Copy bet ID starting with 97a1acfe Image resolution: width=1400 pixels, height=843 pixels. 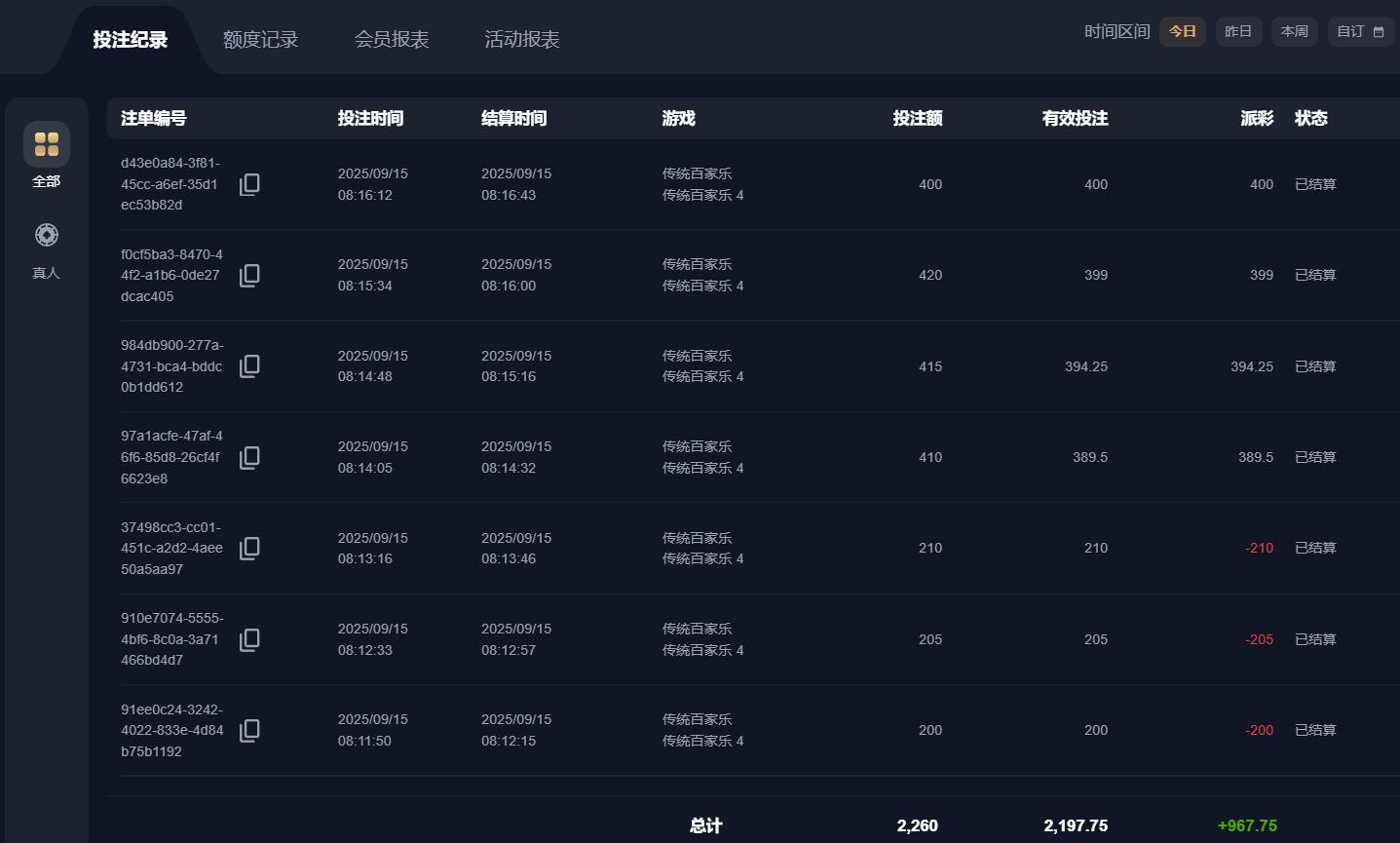249,457
